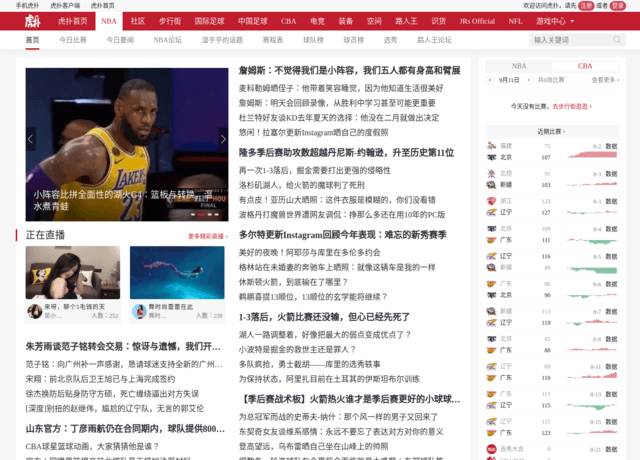
Task: Open the NBA论坛 sub-tab
Action: tap(167, 40)
